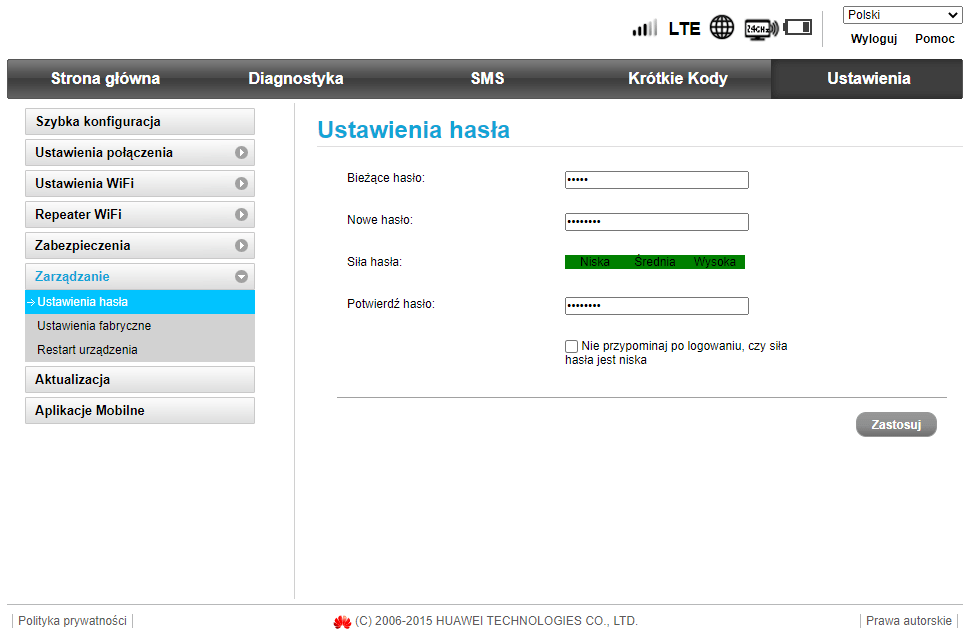This screenshot has width=973, height=639.
Task: Click the arrow icon on Repeater WiFi
Action: 243,214
